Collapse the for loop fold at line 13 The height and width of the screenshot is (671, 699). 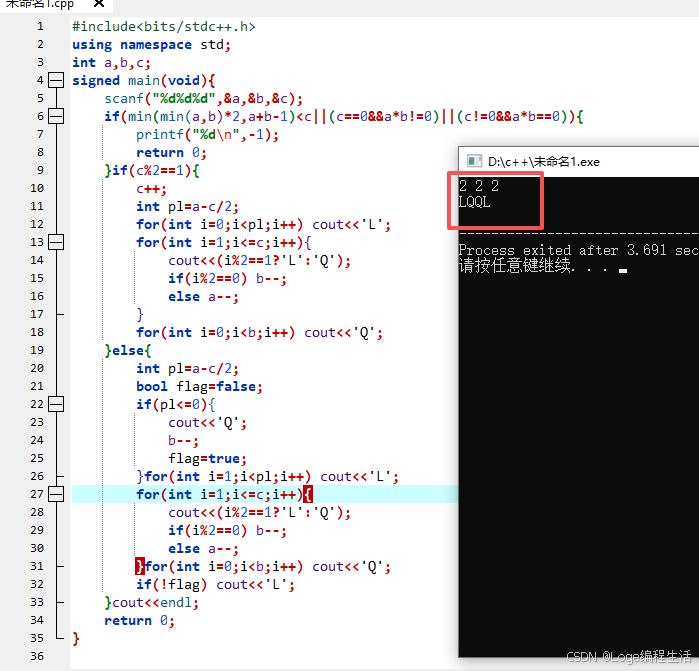point(56,242)
